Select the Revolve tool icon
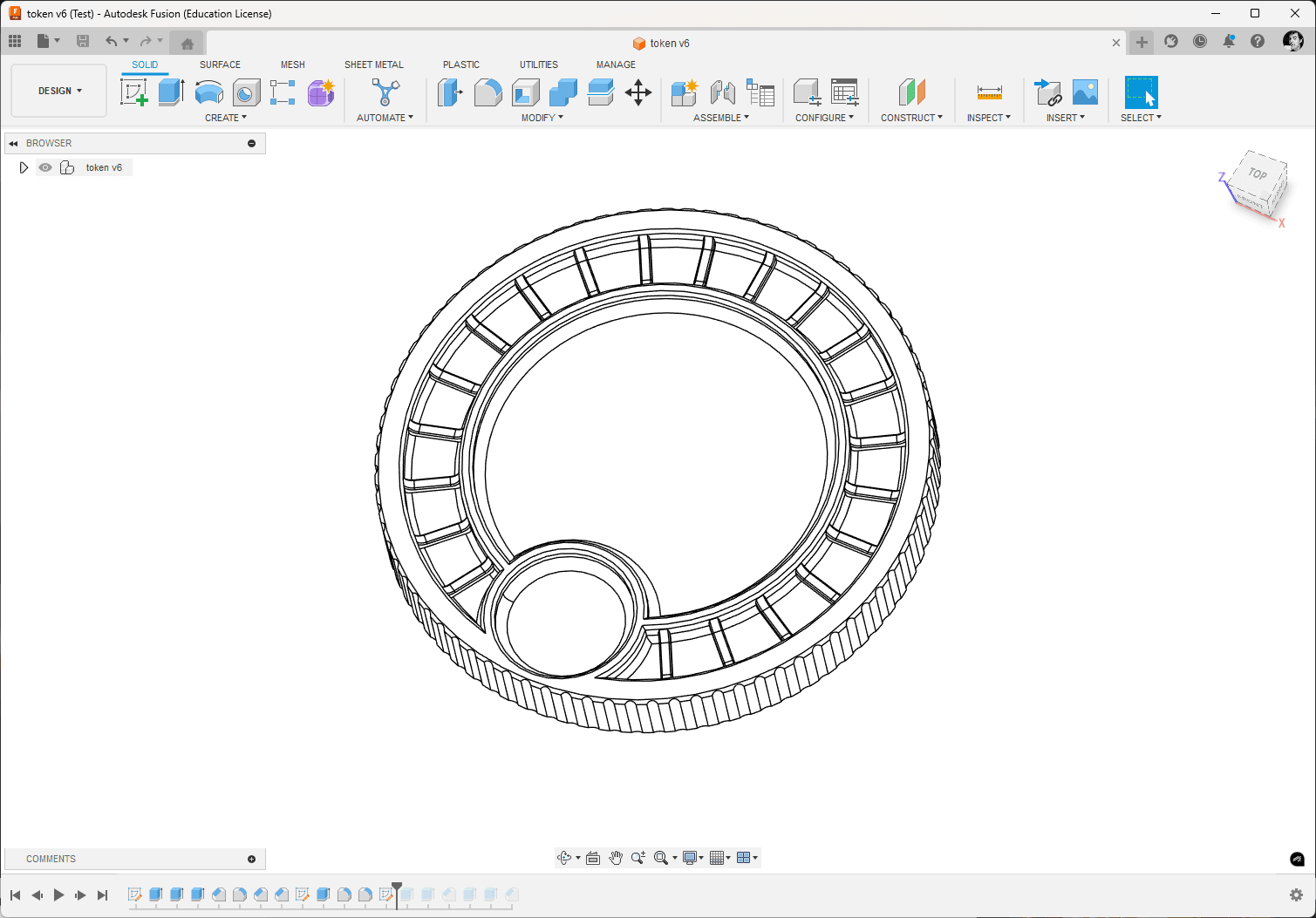Image resolution: width=1316 pixels, height=918 pixels. pos(208,92)
